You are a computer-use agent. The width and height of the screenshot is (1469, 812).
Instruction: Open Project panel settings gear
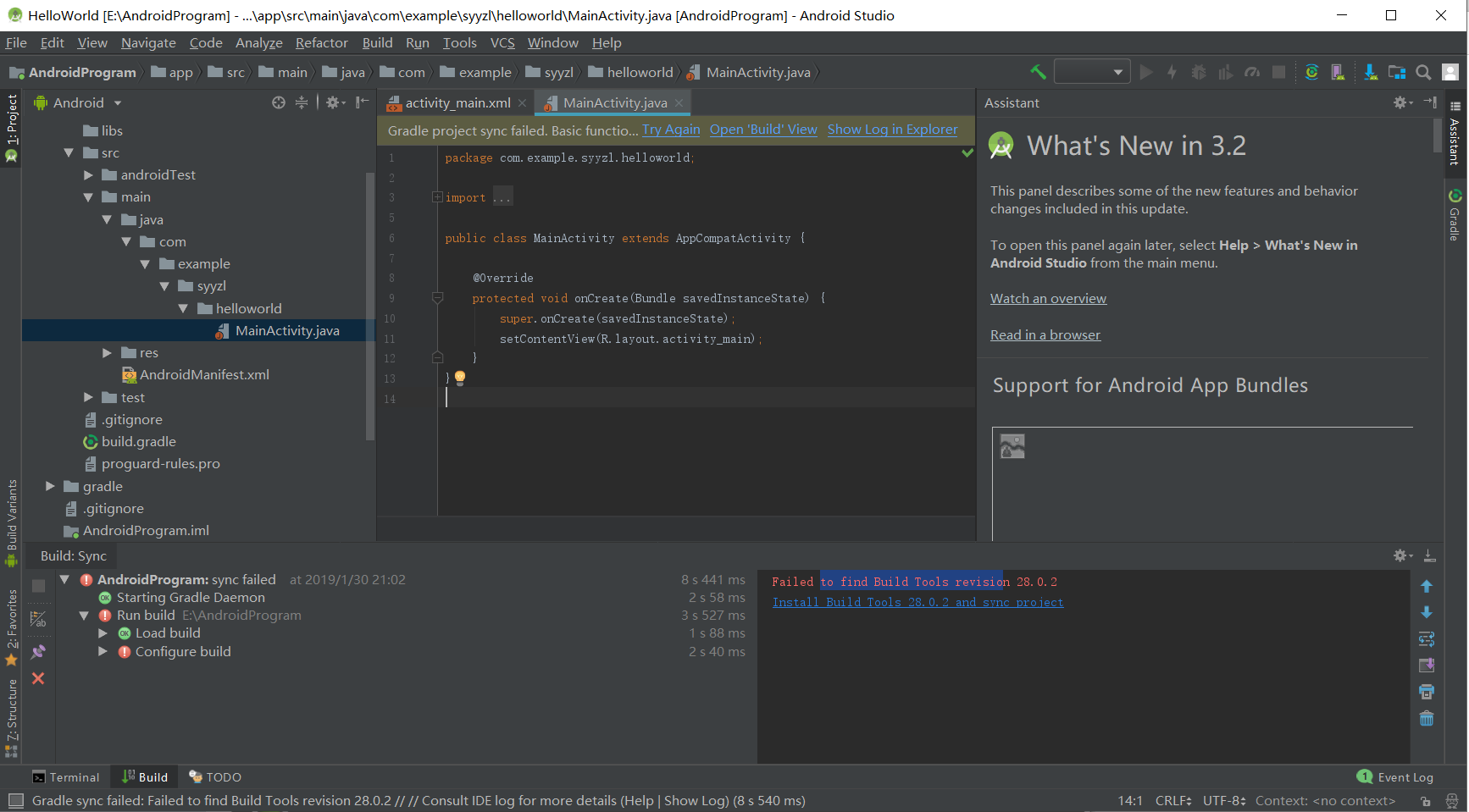[x=335, y=102]
